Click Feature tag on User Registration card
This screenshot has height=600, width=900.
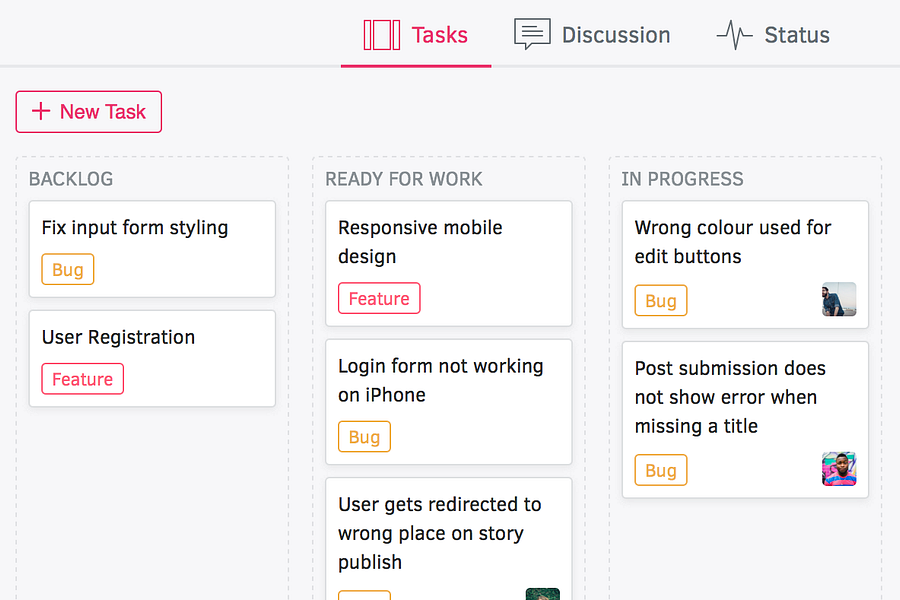[82, 379]
